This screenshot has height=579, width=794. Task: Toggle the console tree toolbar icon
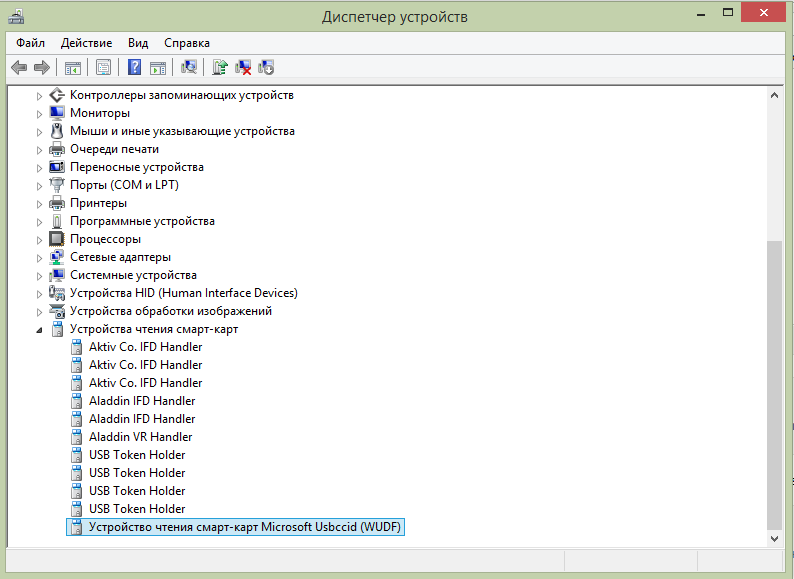(72, 67)
